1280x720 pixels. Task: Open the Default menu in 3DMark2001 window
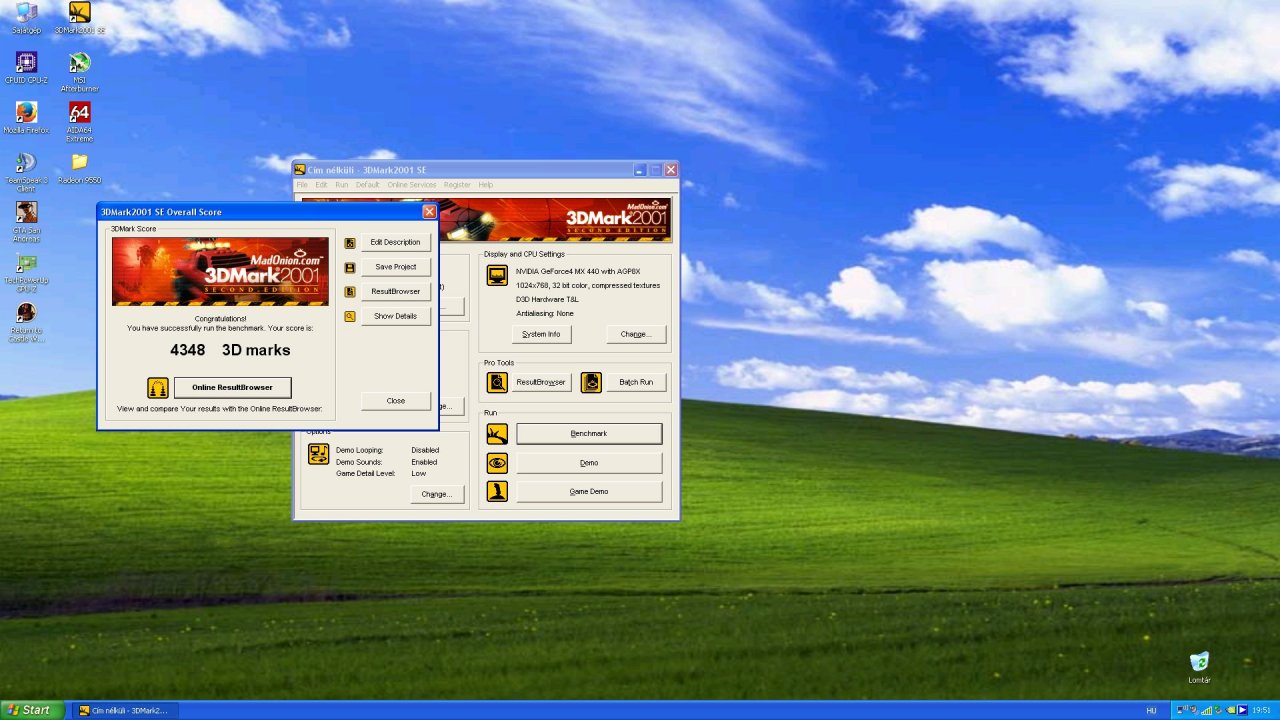367,185
